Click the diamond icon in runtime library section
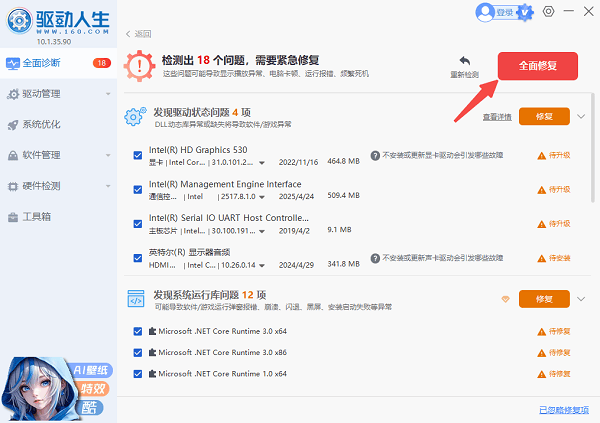This screenshot has width=600, height=423. pyautogui.click(x=505, y=299)
